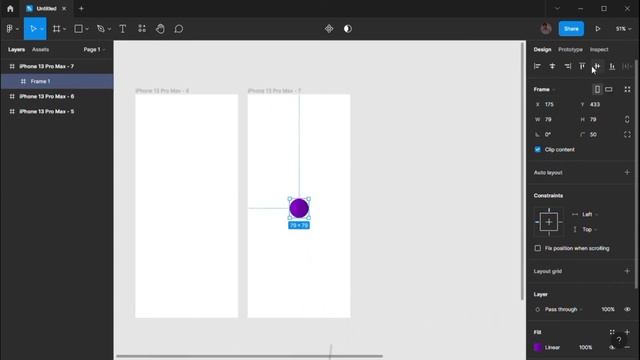
Task: Click the Align left icon
Action: [537, 66]
